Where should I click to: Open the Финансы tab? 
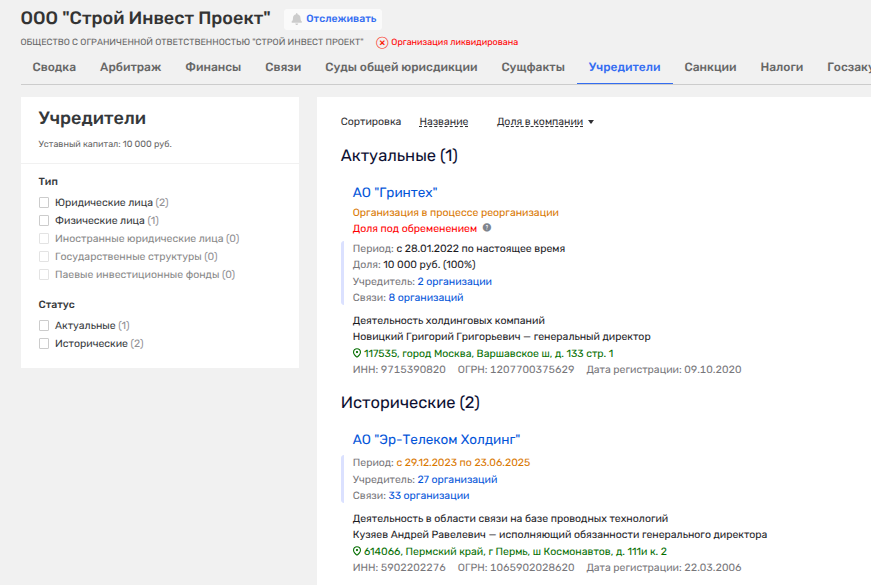pos(213,67)
